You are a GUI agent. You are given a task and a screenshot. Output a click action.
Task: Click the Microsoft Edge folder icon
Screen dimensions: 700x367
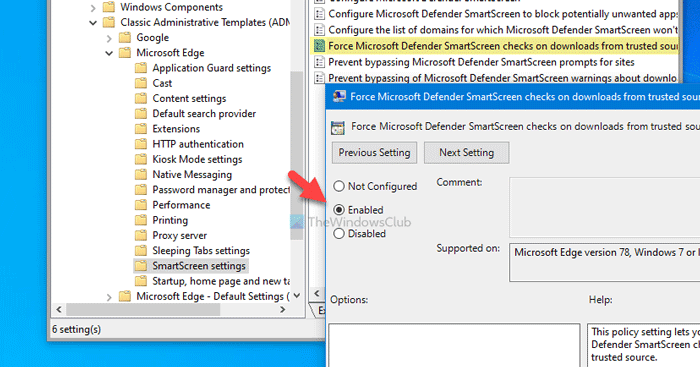click(125, 53)
